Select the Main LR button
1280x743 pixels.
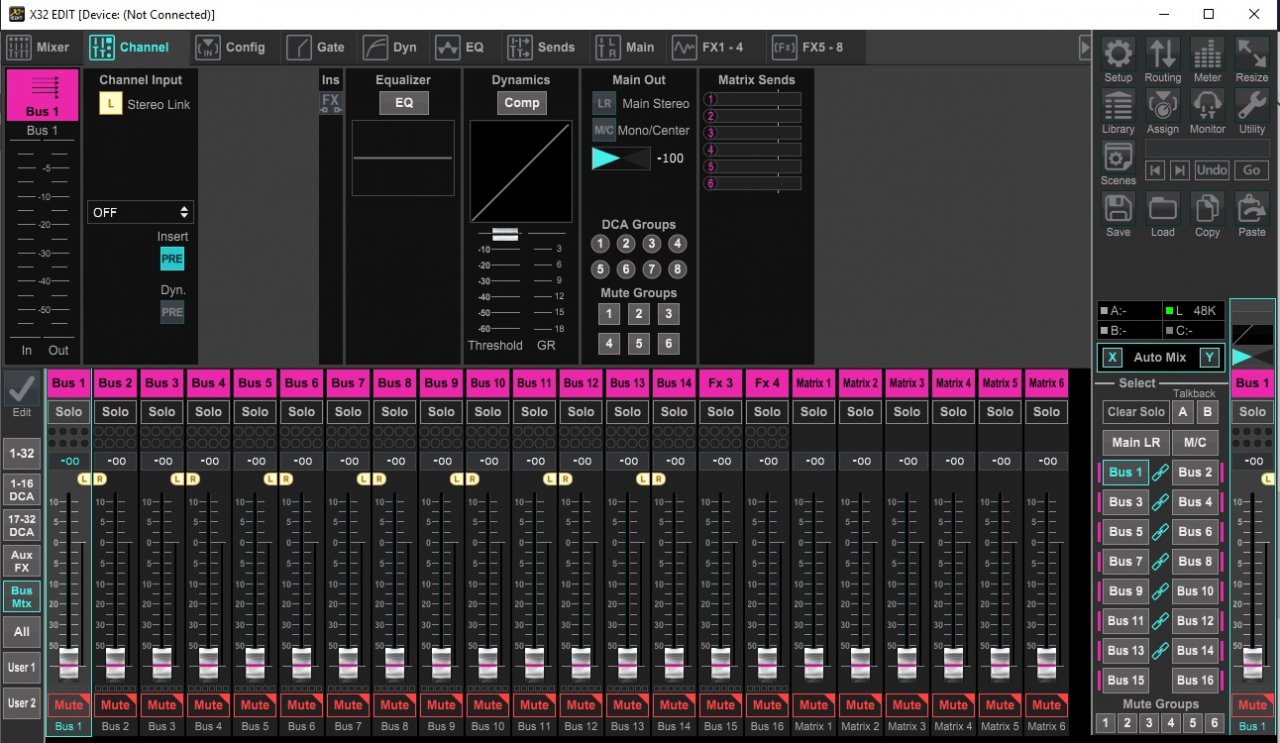[1137, 442]
